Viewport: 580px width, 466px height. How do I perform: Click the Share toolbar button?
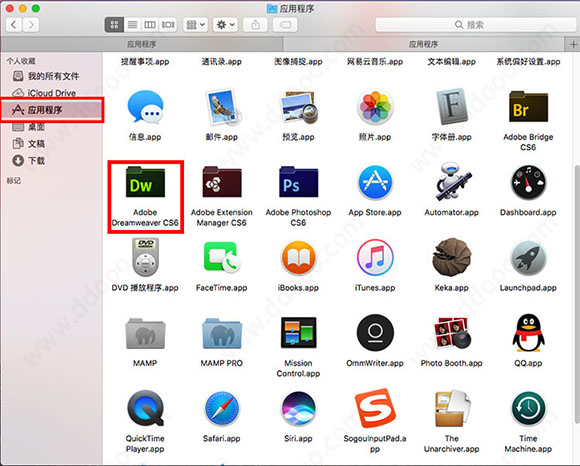255,25
